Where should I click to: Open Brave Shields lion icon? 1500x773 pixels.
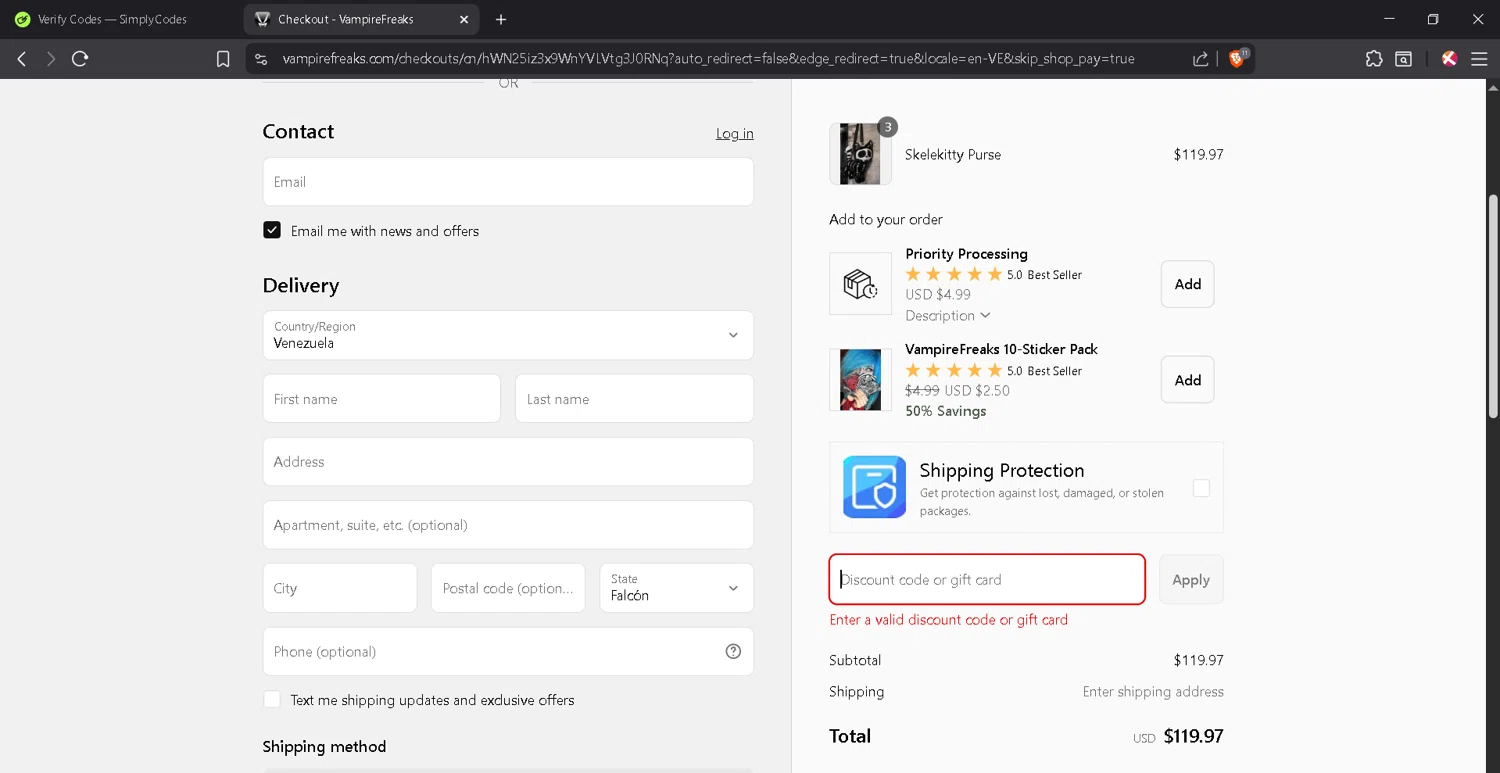click(1237, 59)
